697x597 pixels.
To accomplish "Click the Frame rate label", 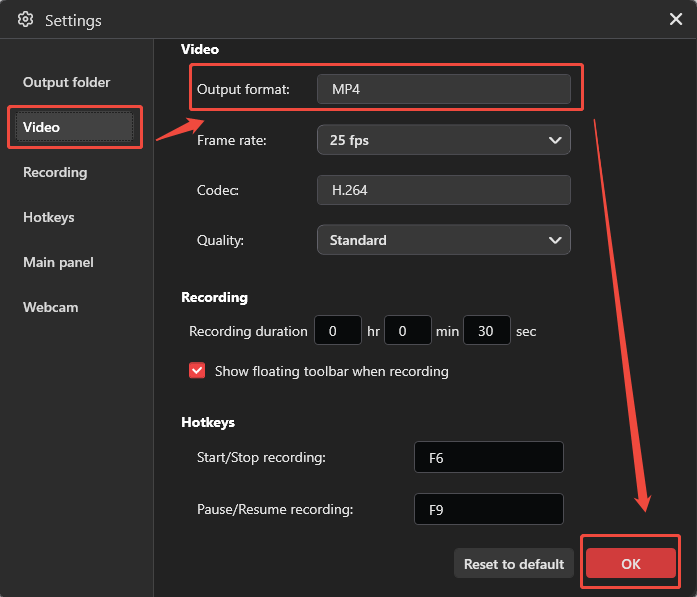I will coord(232,140).
